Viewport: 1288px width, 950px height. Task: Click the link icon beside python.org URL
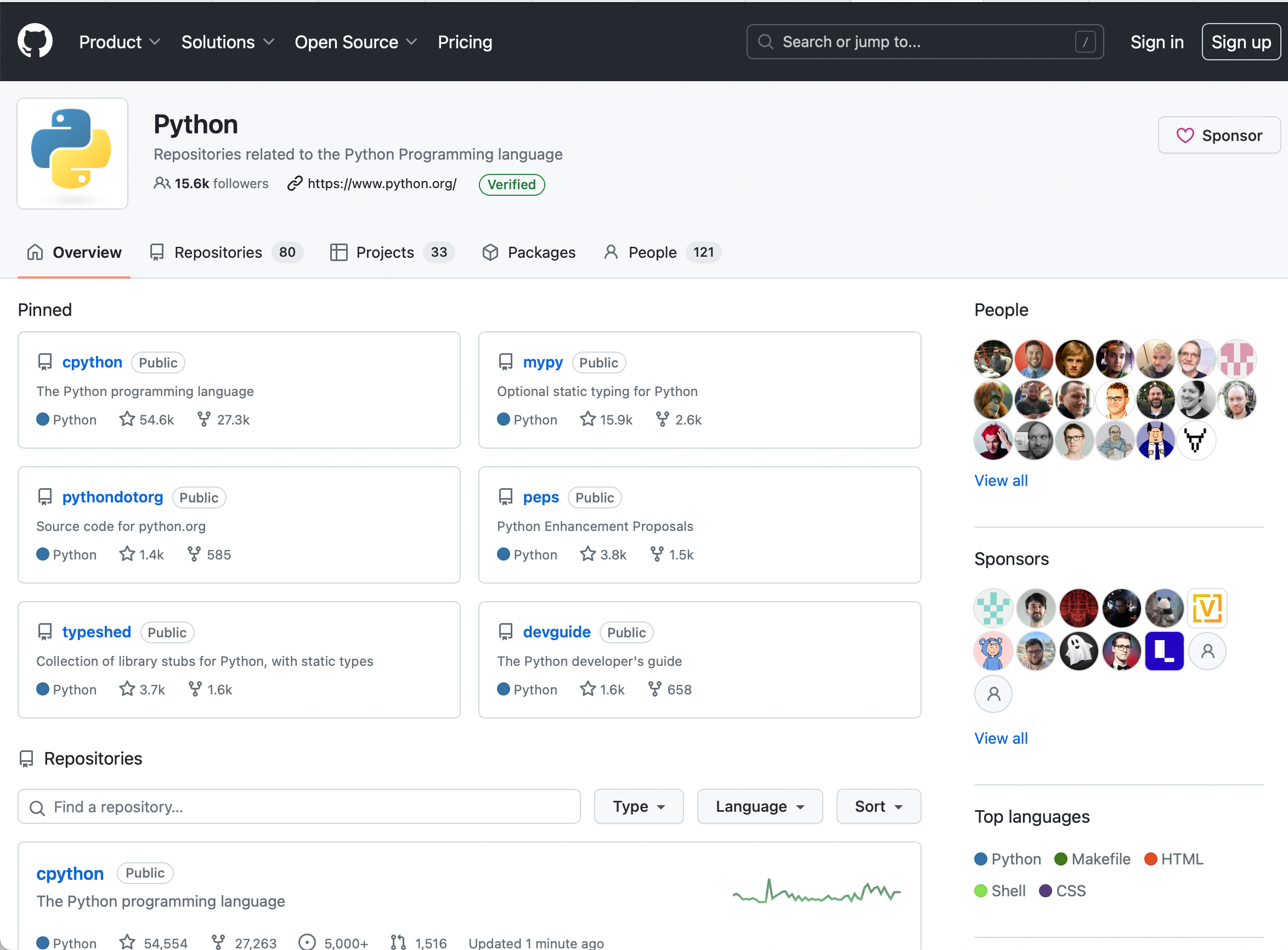point(295,183)
